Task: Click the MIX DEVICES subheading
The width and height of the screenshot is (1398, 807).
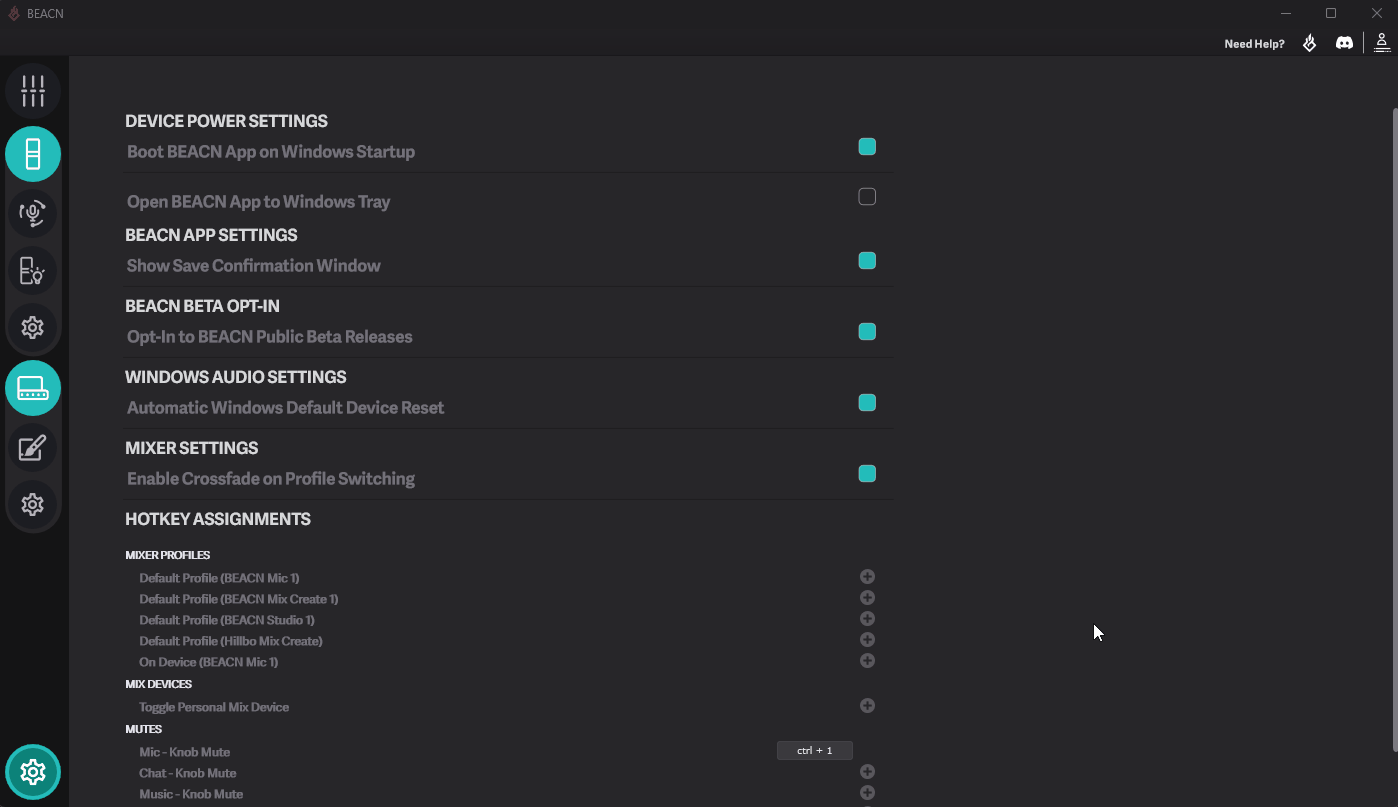Action: pos(158,684)
